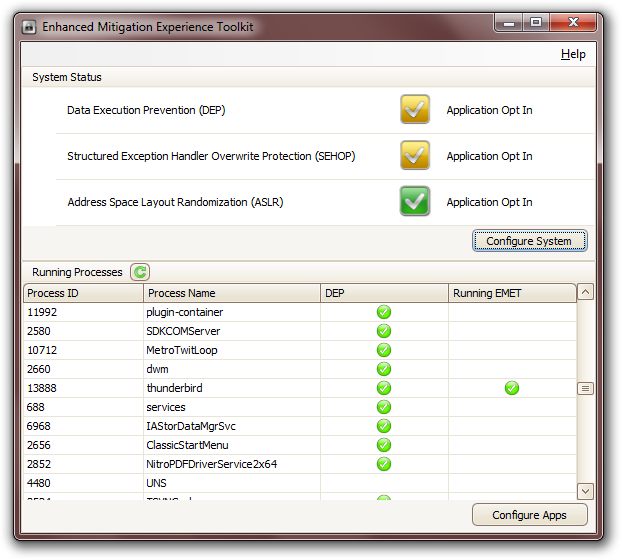Click the DEP yellow checkmark status icon
622x560 pixels.
pos(415,110)
